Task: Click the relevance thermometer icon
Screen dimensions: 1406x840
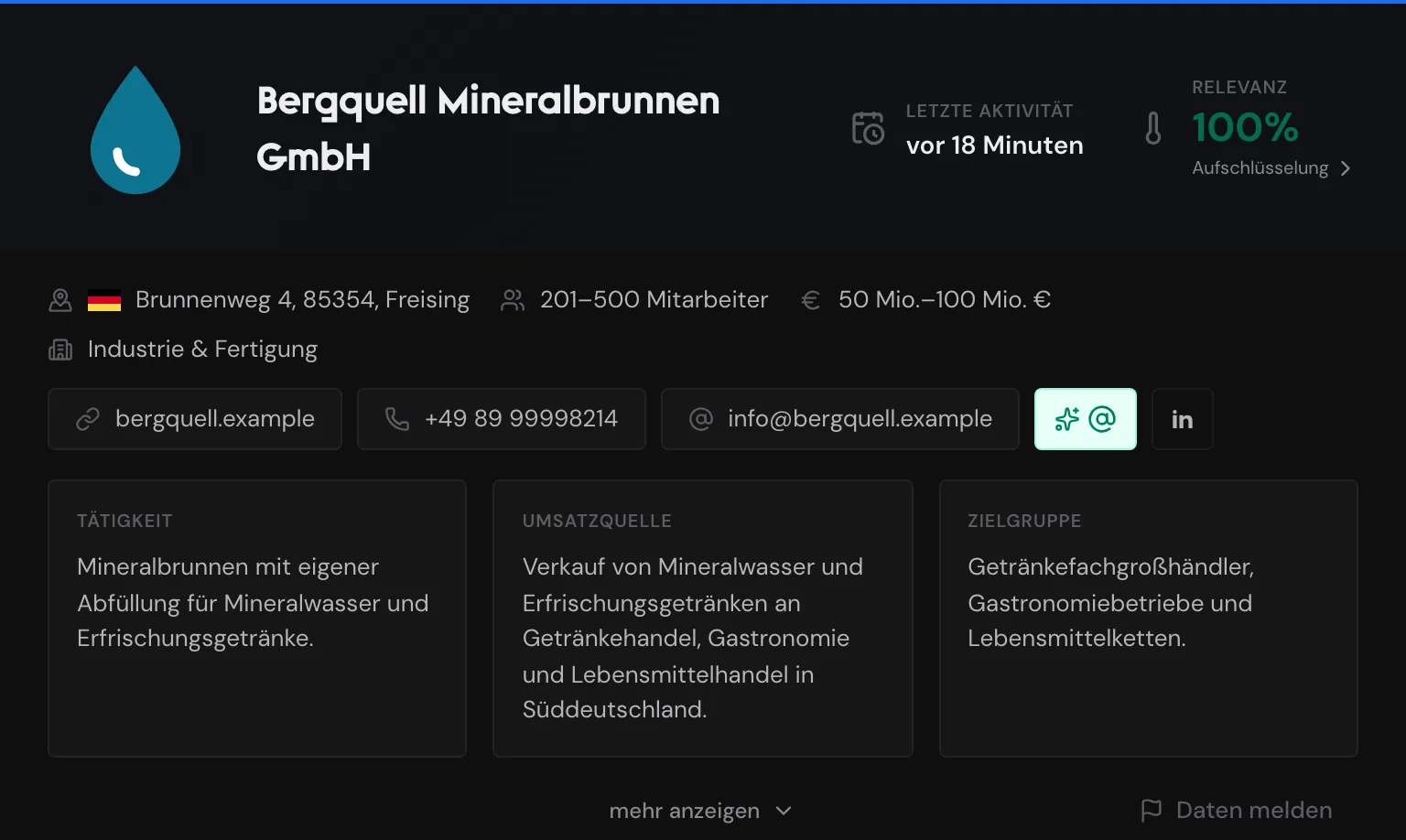Action: click(1153, 128)
